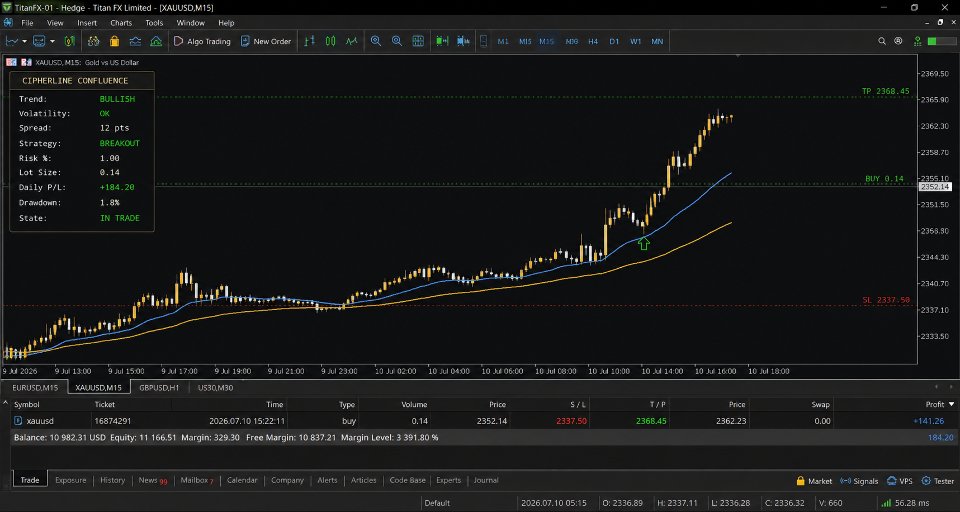Viewport: 960px width, 512px height.
Task: Toggle chart auto scroll icon
Action: (442, 41)
